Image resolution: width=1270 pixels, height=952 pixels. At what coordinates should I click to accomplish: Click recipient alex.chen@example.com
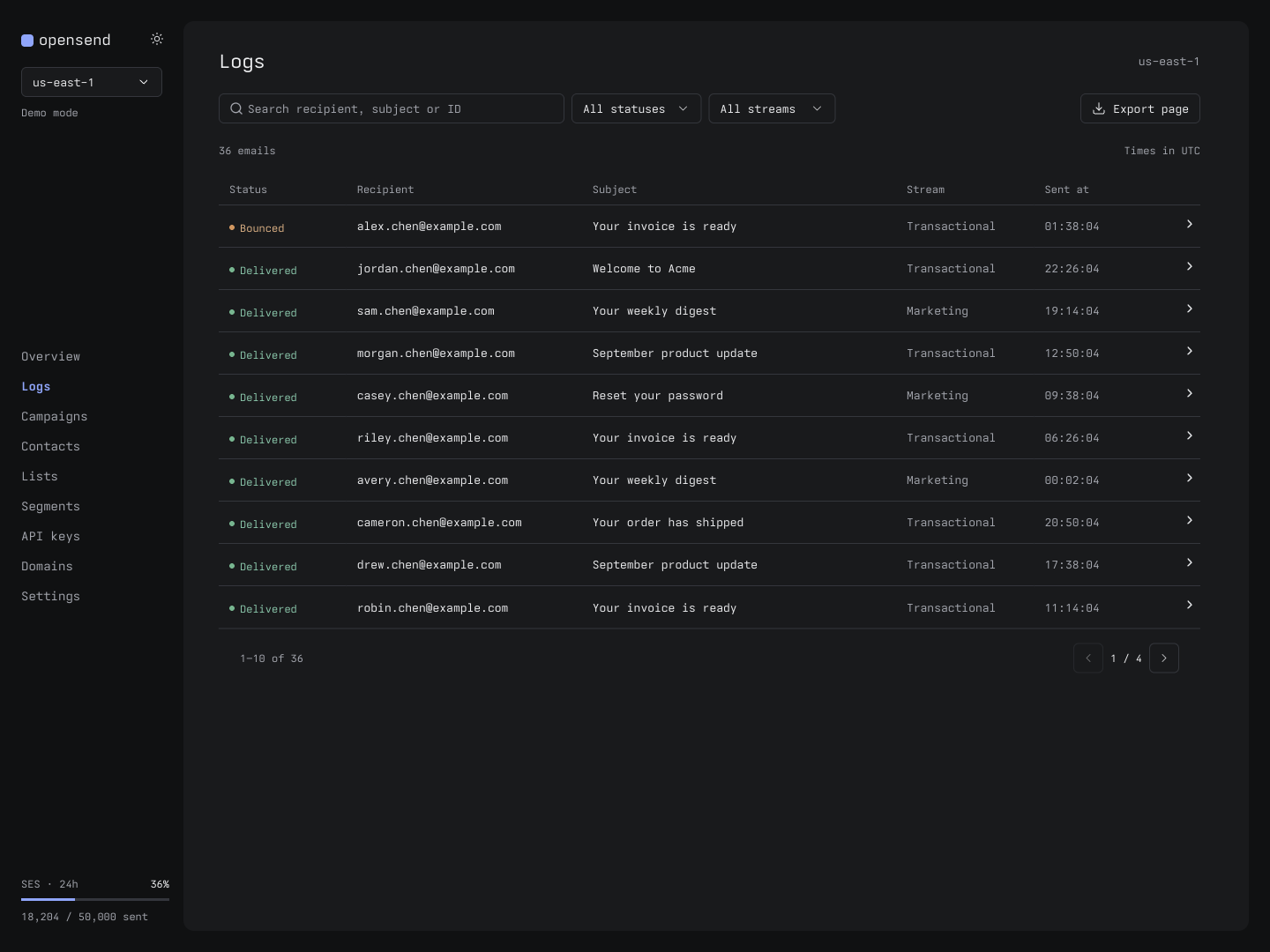point(429,227)
